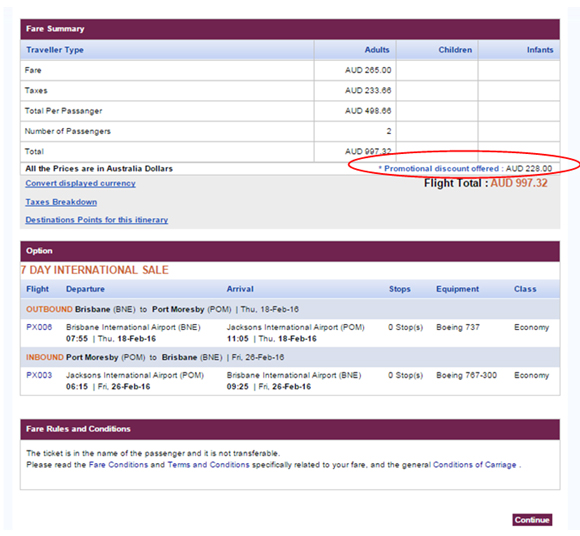The height and width of the screenshot is (536, 580).
Task: Open the Taxes Breakdown link
Action: tap(61, 202)
